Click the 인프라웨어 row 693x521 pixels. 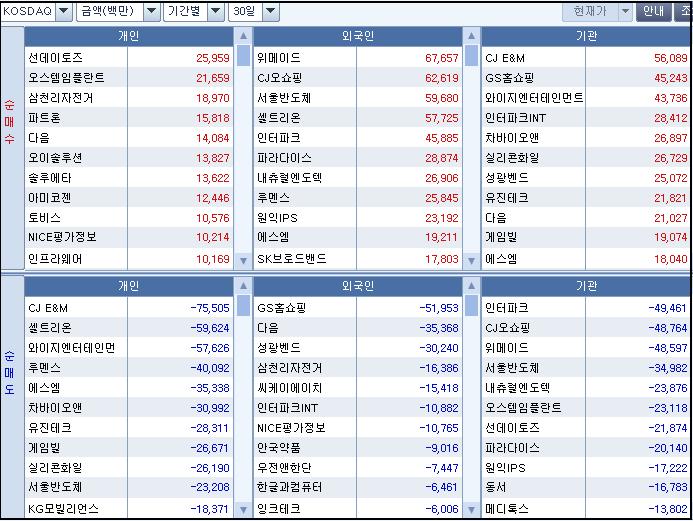point(129,259)
